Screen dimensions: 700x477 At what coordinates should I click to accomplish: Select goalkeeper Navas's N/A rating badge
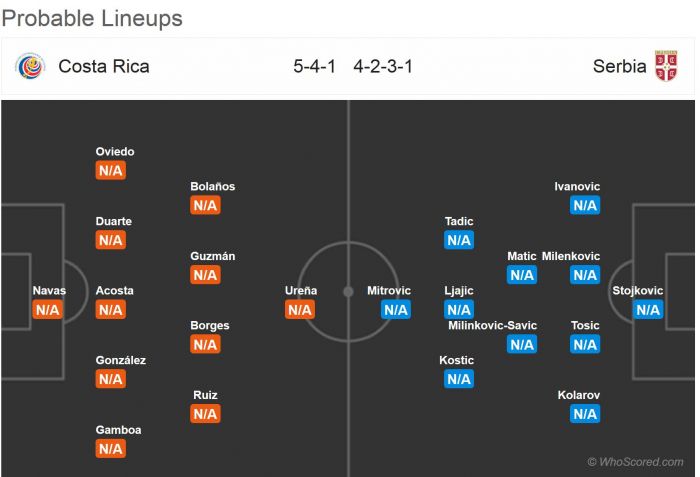point(48,310)
